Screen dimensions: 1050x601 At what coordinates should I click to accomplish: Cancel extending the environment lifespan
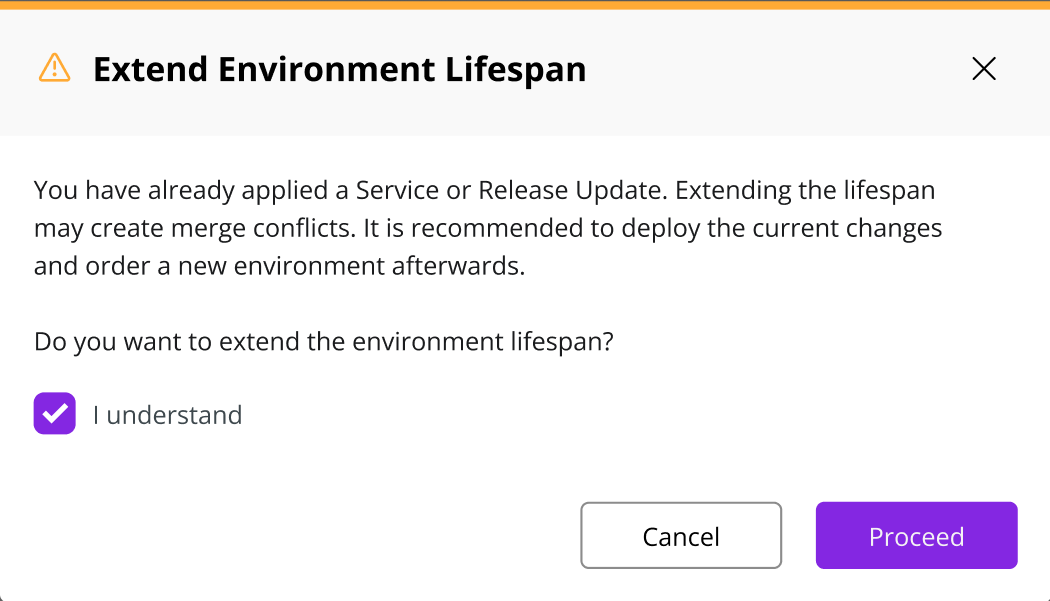click(x=681, y=535)
